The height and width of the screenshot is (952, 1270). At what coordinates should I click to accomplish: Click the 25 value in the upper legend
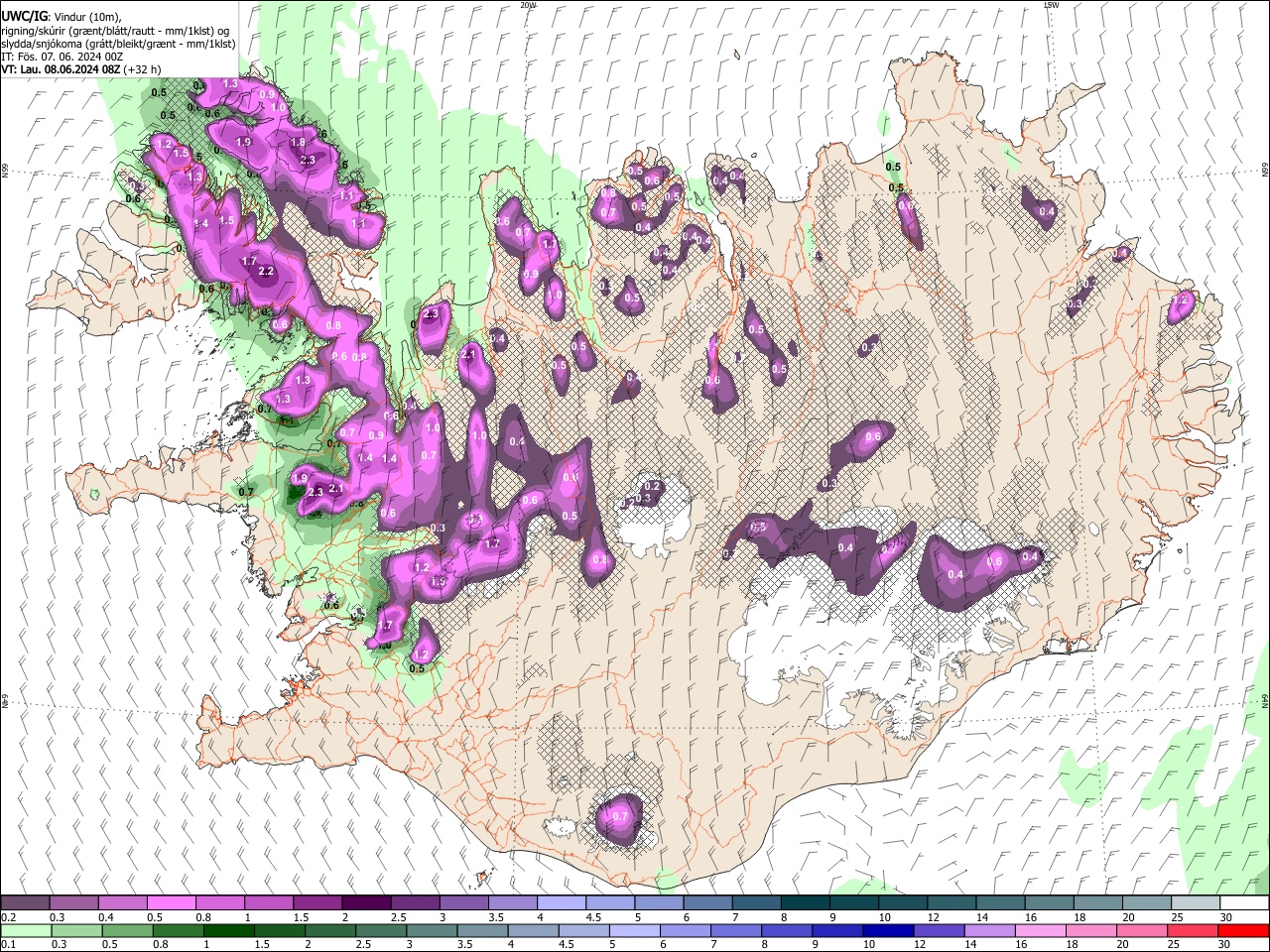[x=1177, y=917]
